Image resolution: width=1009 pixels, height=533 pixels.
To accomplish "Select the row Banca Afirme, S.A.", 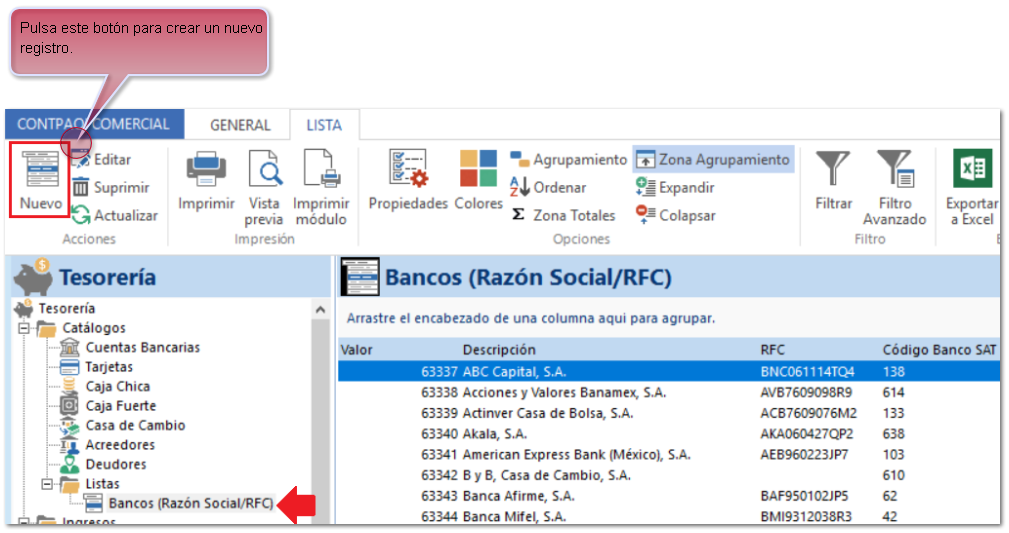I will tap(669, 496).
